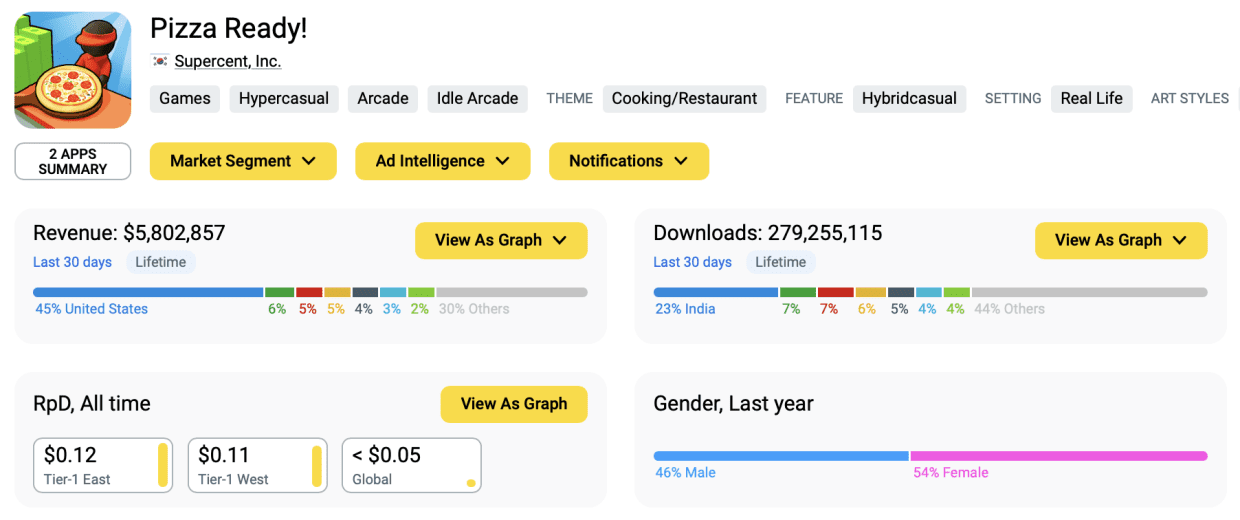Screen dimensions: 1240x520
Task: Switch Downloads to Last 30 days
Action: pos(692,262)
